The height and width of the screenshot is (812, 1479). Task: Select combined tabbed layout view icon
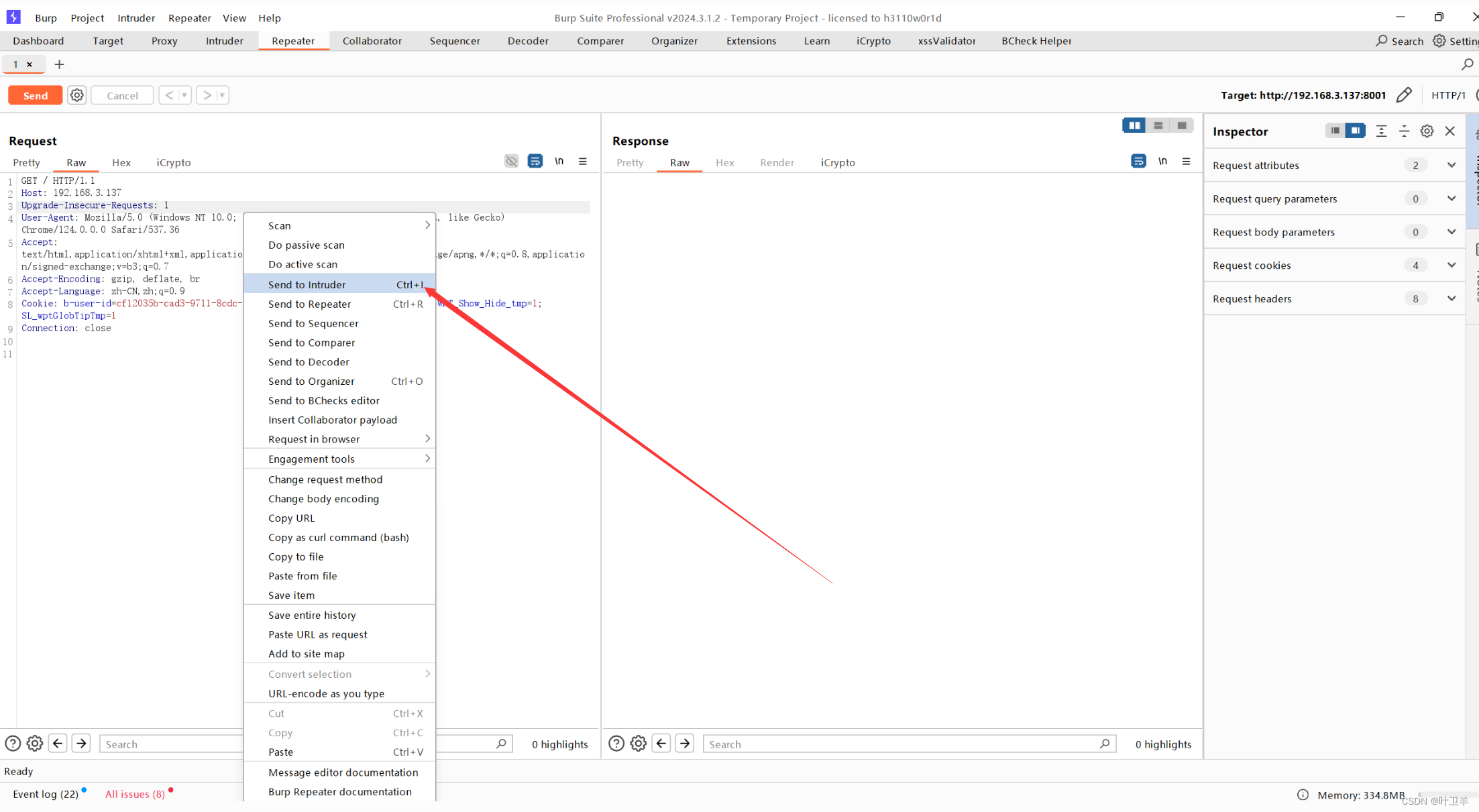(1181, 125)
